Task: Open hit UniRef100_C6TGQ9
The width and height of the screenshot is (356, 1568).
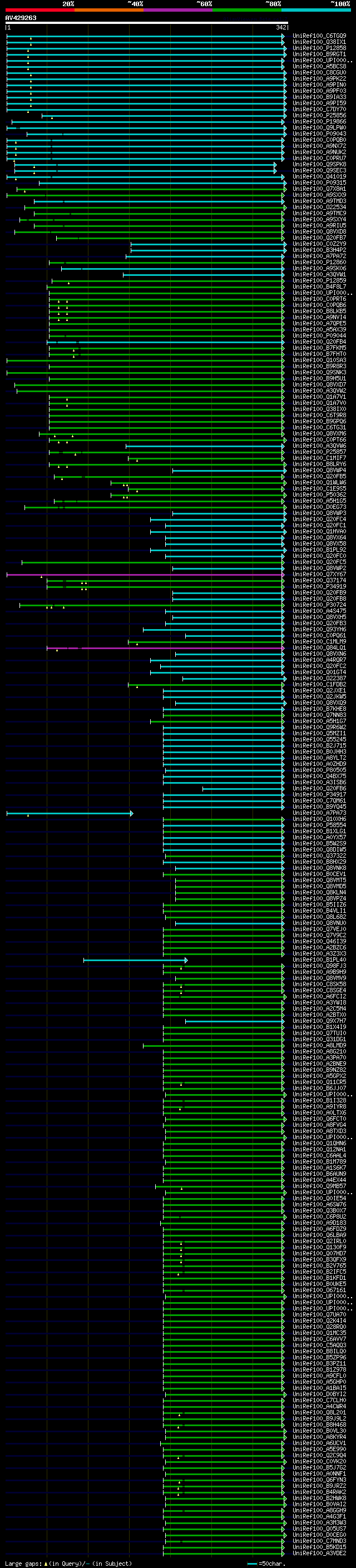Action: point(319,36)
